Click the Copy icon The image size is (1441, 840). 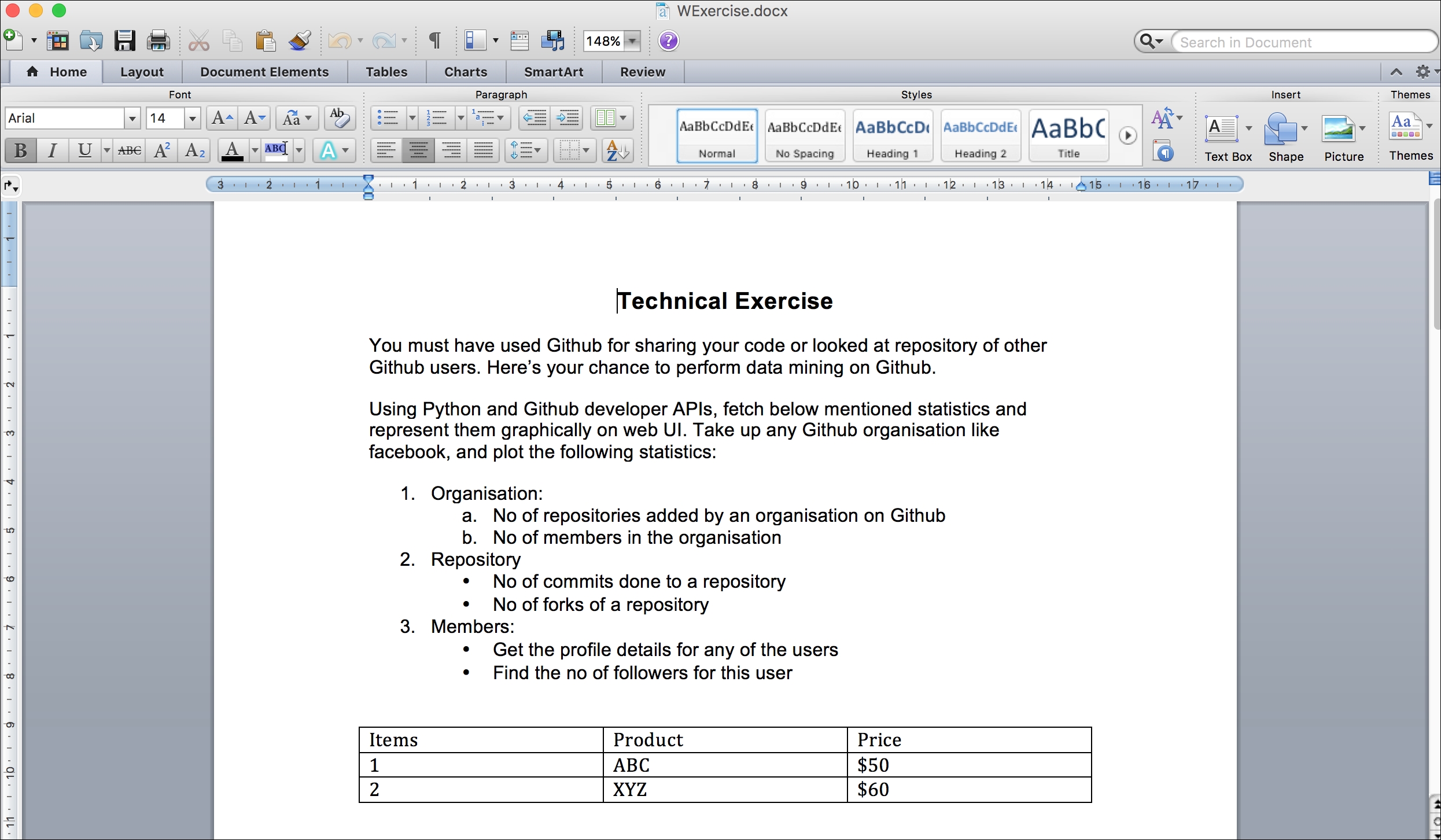(x=233, y=41)
